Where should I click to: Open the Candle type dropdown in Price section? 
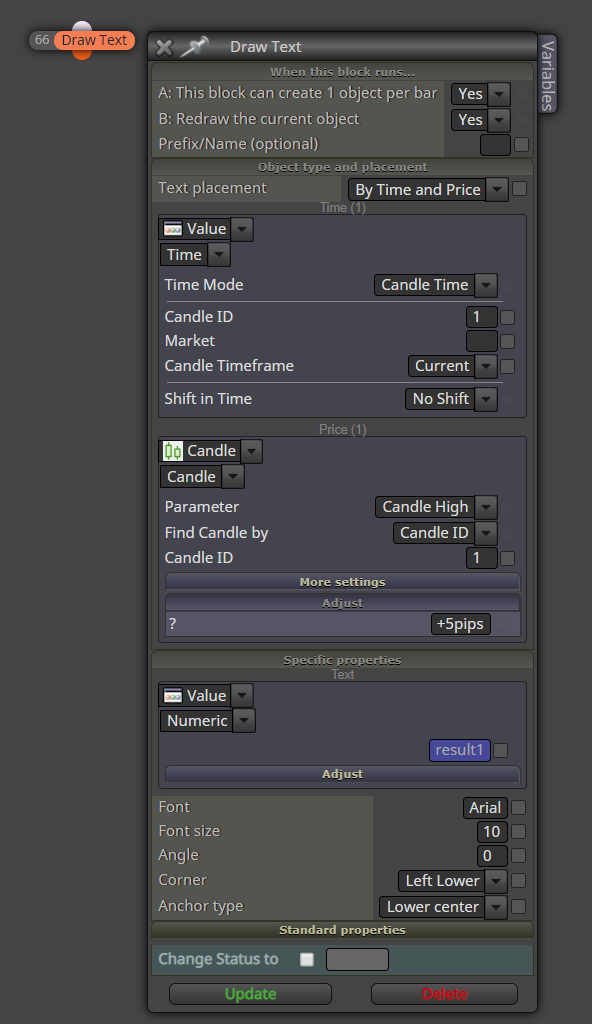[x=252, y=451]
